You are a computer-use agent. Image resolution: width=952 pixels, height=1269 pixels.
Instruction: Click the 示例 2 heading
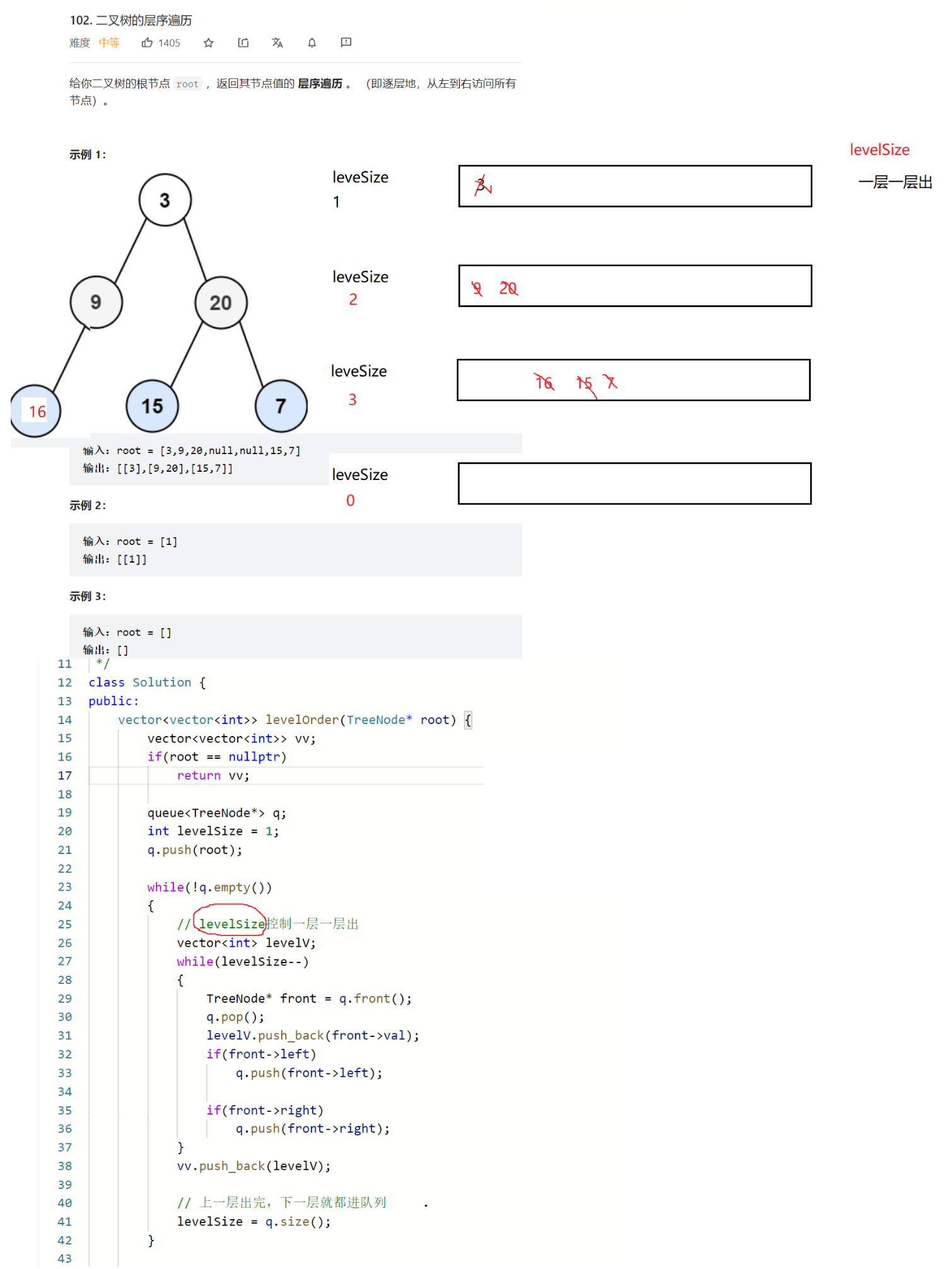point(88,505)
